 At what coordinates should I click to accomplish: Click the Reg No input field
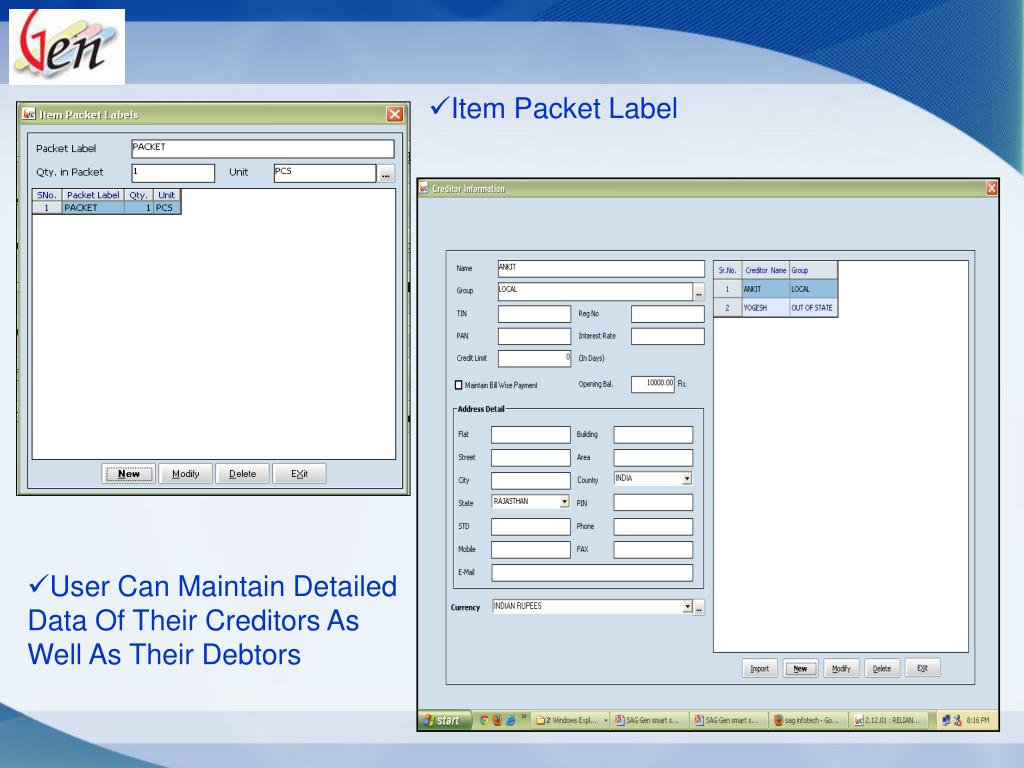point(667,314)
